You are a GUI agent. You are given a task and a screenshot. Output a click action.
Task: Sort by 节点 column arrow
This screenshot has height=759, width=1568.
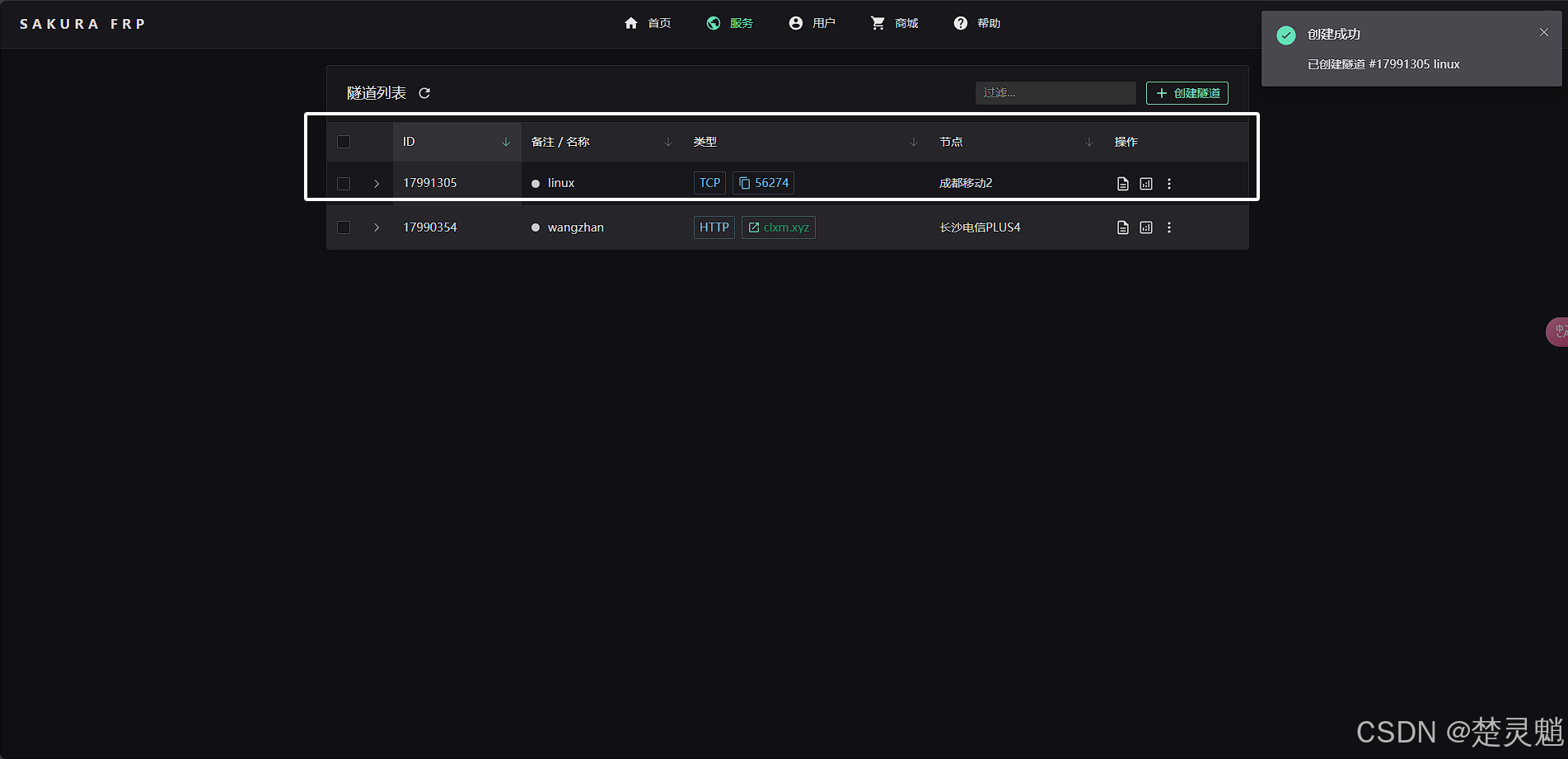point(1089,143)
